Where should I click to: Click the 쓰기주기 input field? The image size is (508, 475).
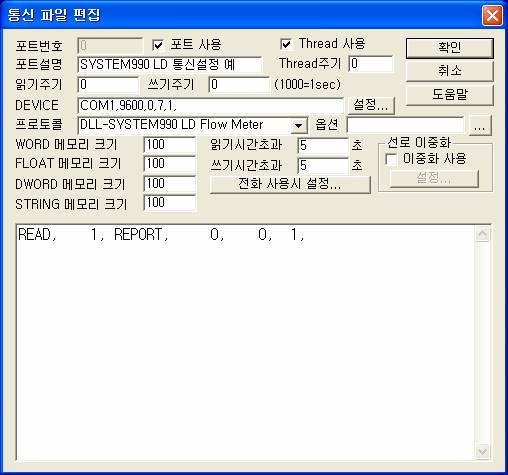click(239, 85)
